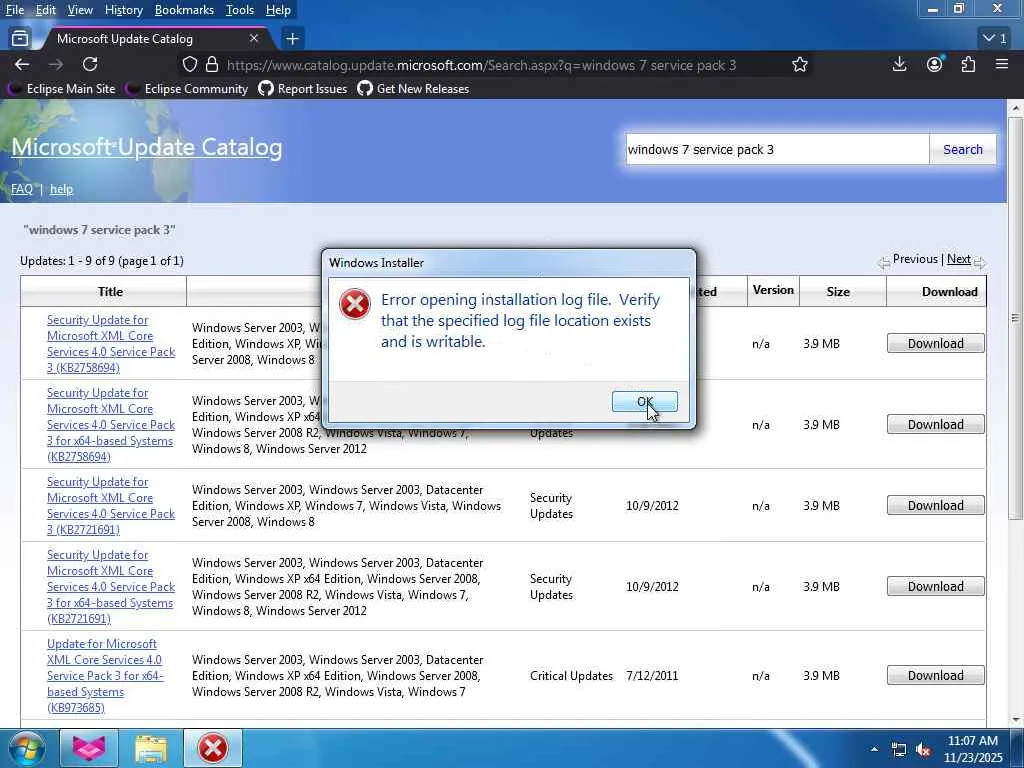Viewport: 1024px width, 768px height.
Task: Open the File menu
Action: [x=14, y=10]
